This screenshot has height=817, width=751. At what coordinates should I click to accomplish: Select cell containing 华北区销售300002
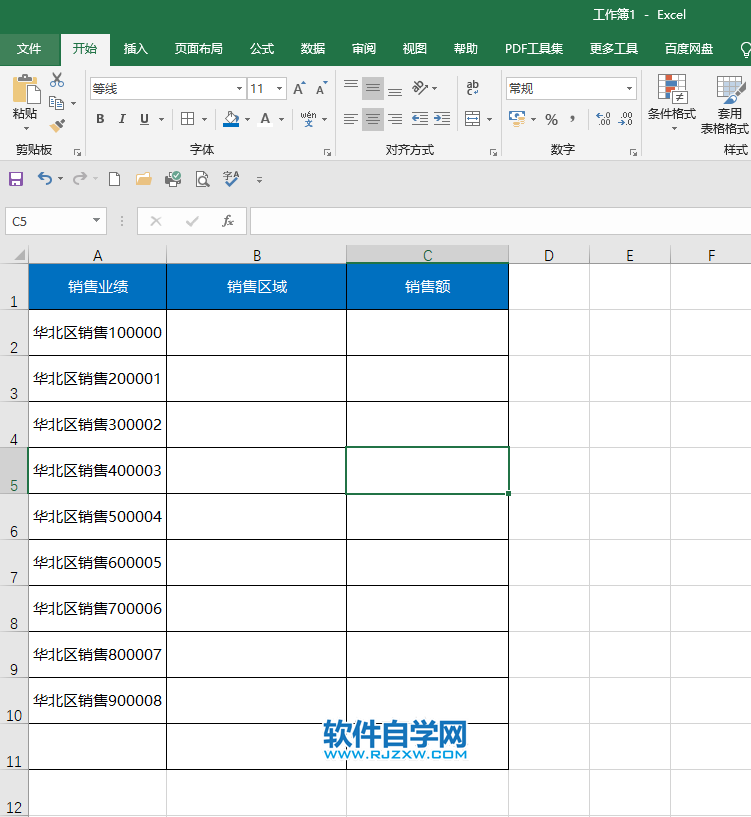pos(98,425)
